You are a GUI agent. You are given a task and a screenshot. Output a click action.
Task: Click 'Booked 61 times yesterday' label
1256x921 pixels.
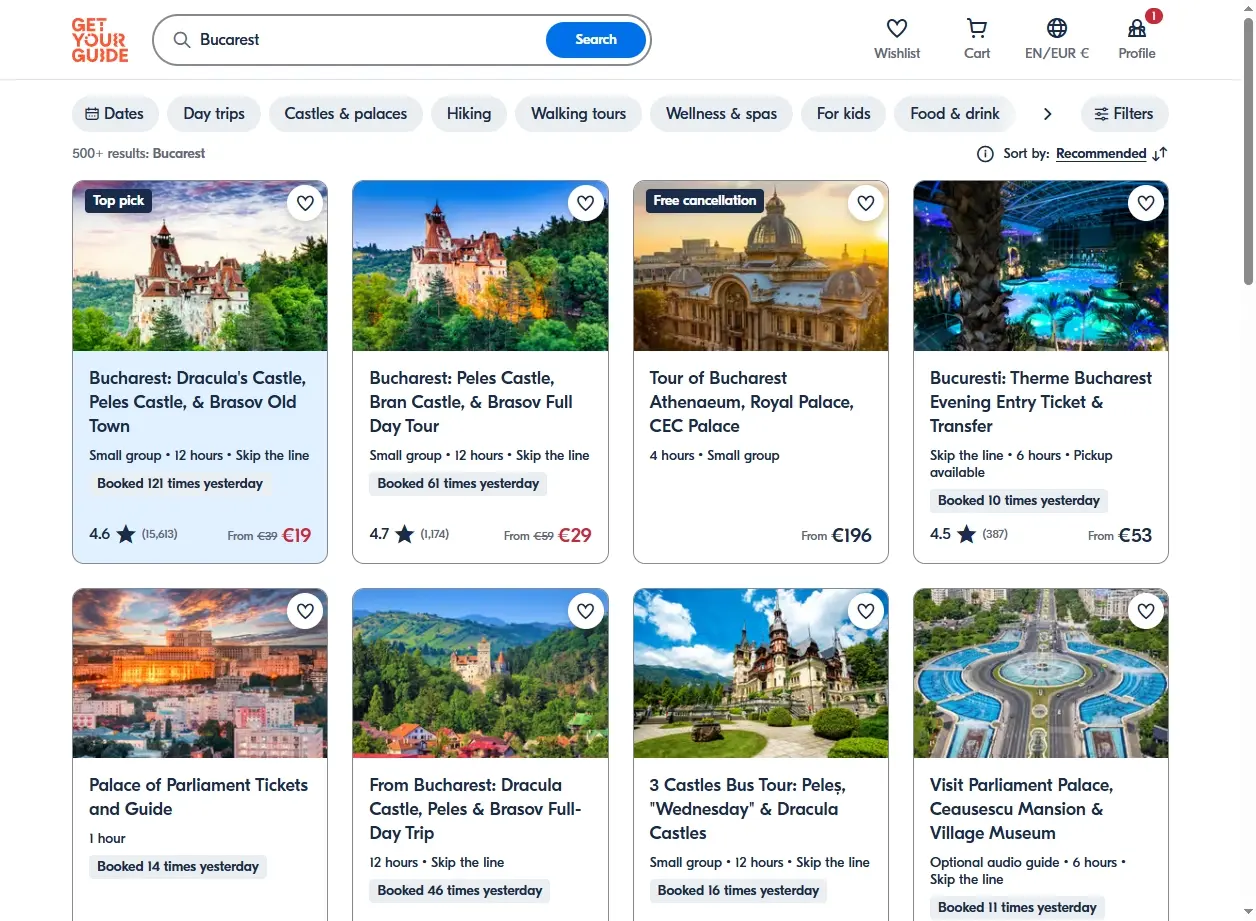458,484
